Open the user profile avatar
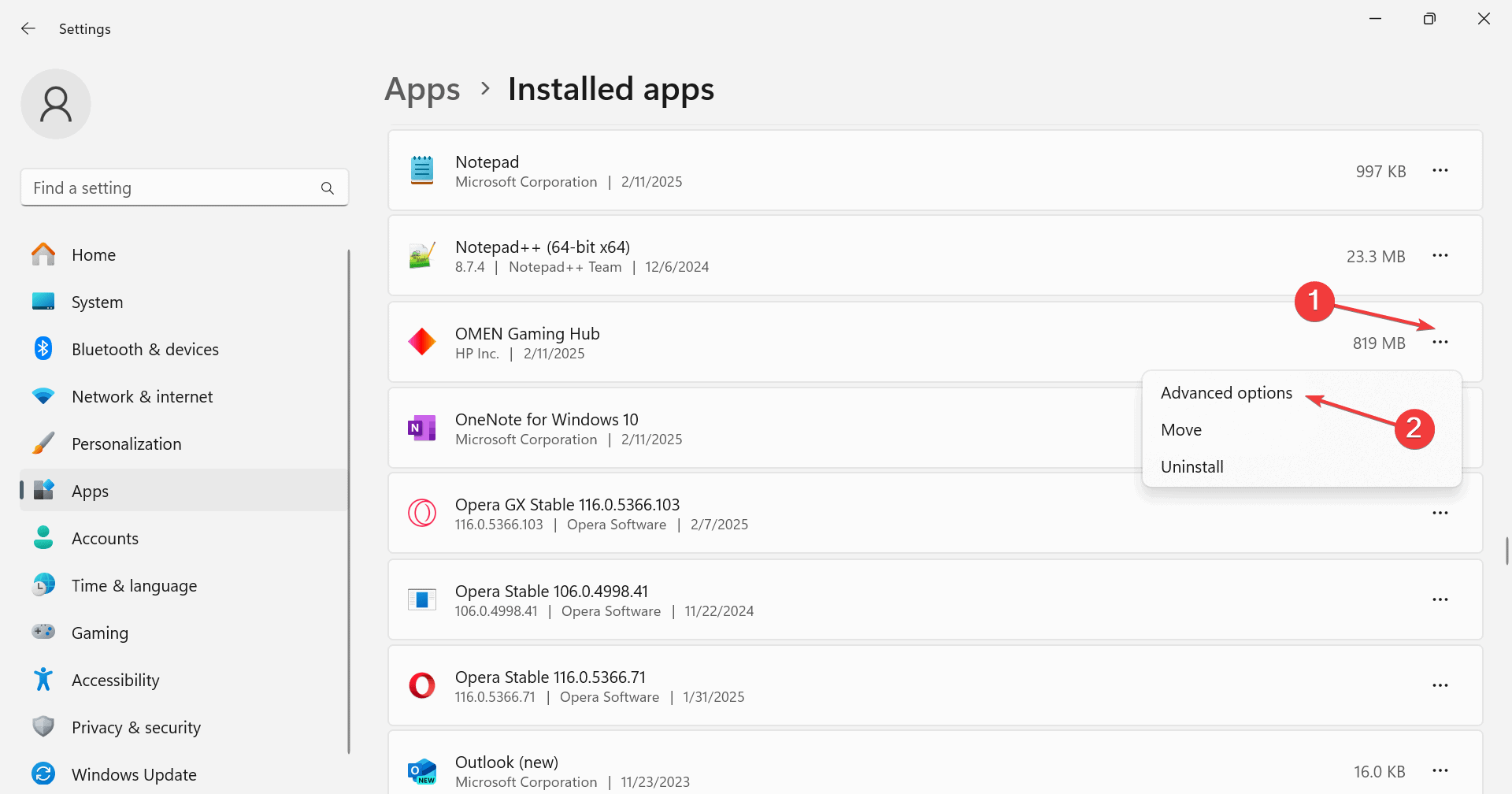 [56, 104]
